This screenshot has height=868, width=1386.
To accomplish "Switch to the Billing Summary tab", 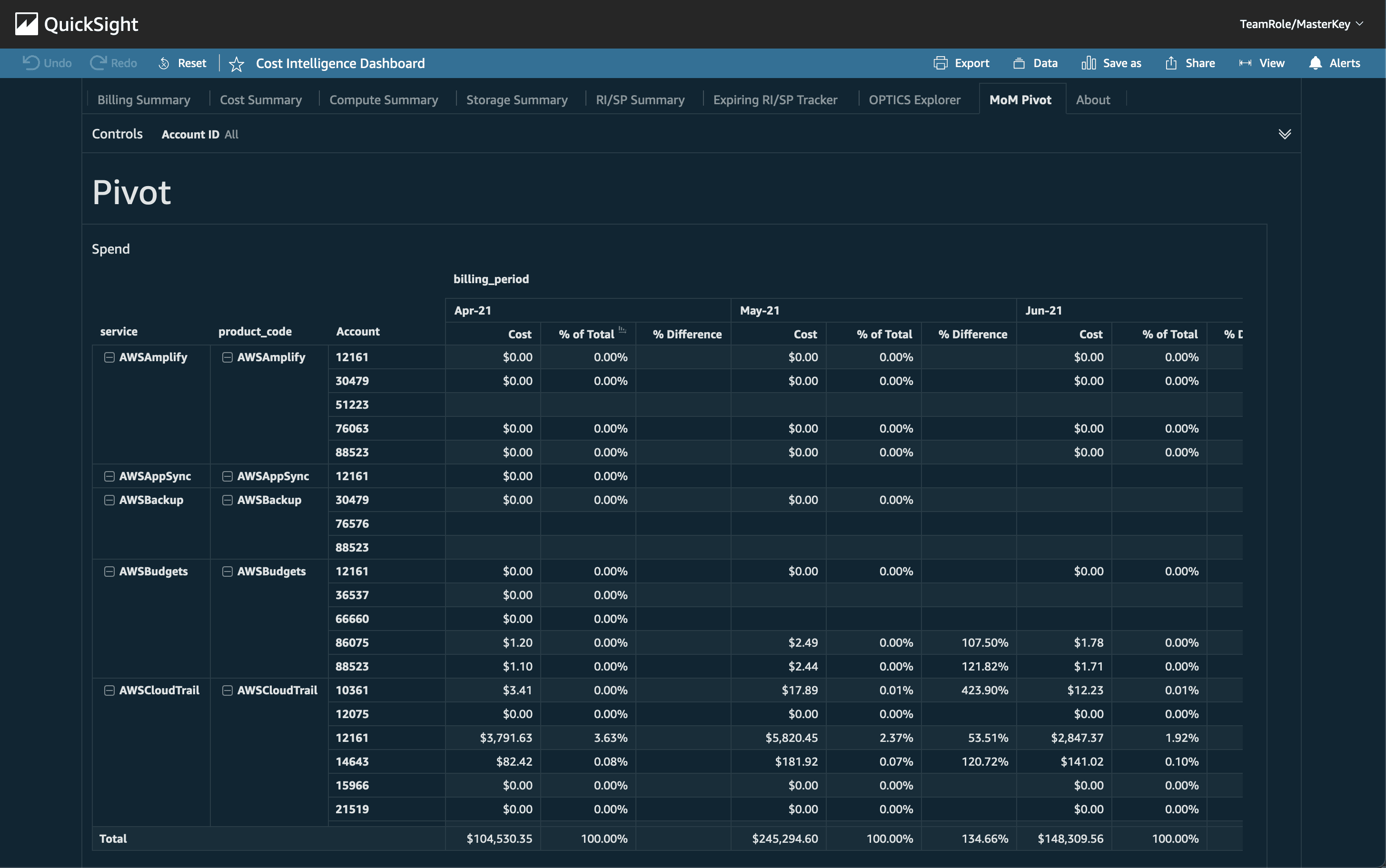I will click(x=144, y=100).
